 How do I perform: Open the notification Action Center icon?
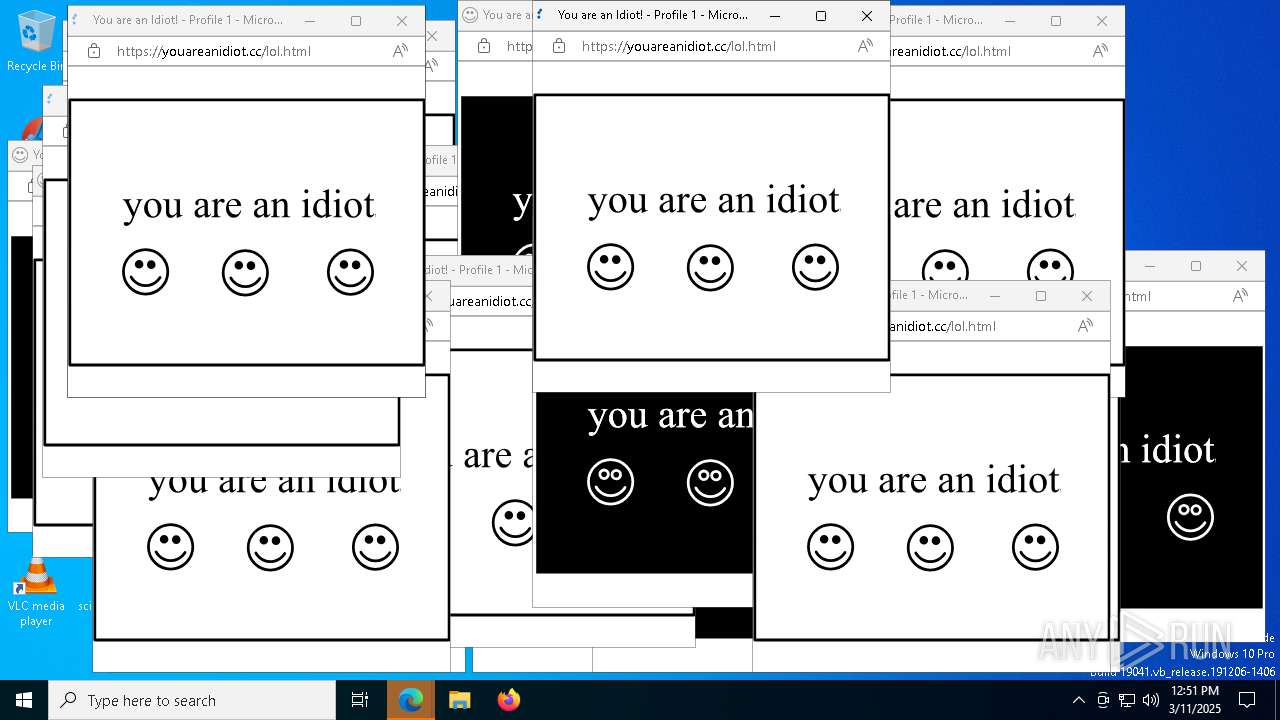[1247, 700]
